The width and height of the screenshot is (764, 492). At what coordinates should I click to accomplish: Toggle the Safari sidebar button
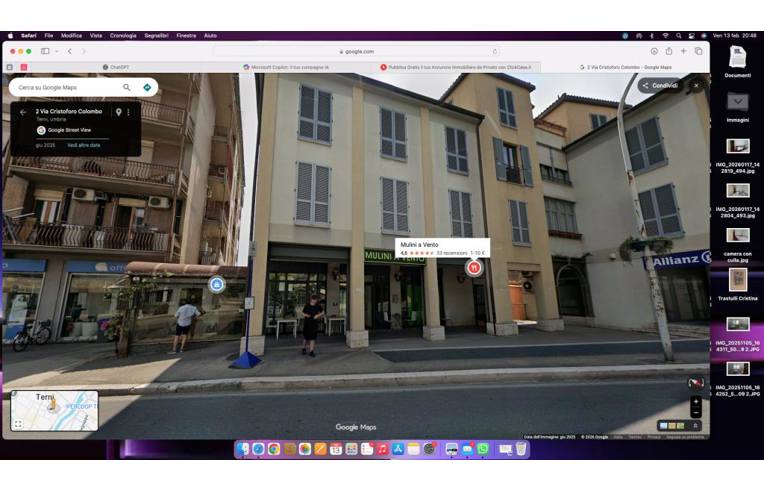43,51
